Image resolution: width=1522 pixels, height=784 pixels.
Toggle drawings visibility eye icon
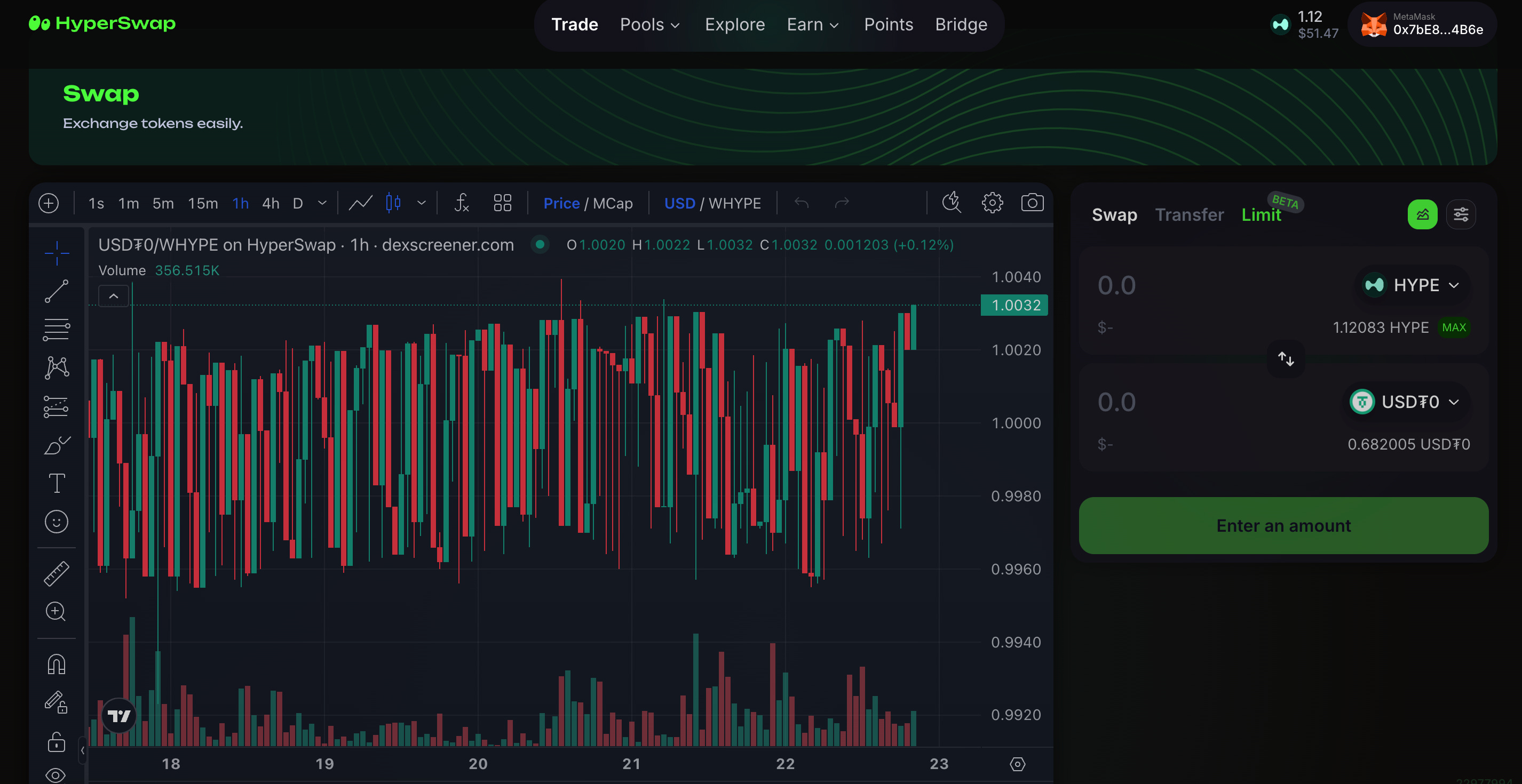[56, 774]
